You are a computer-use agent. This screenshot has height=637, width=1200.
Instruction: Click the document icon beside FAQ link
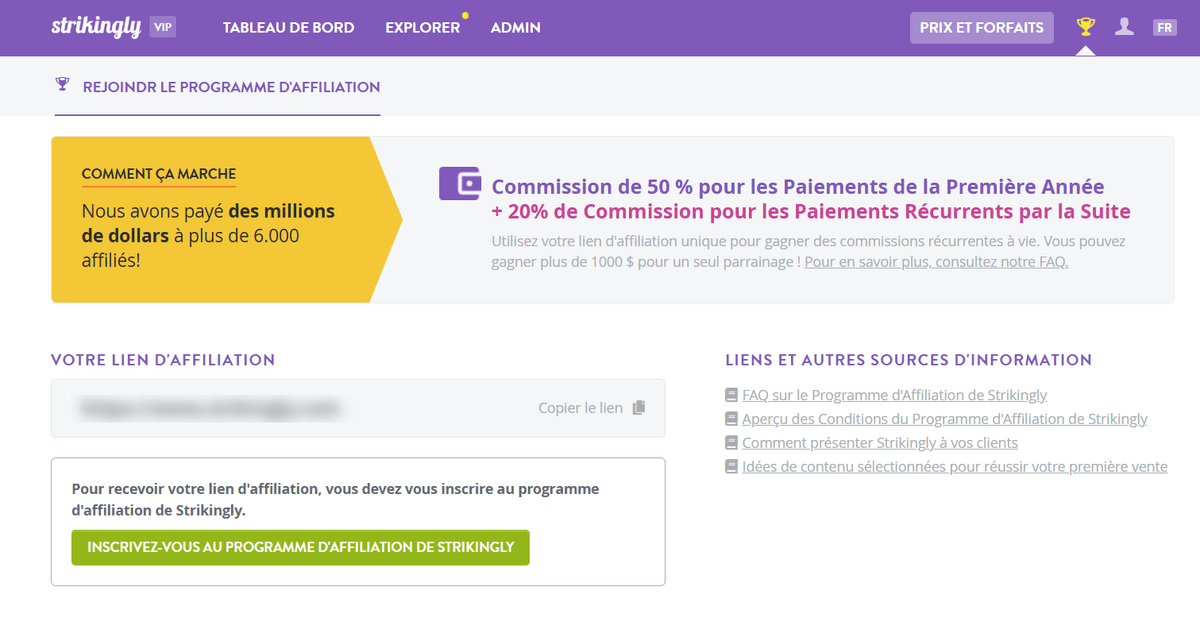point(731,394)
